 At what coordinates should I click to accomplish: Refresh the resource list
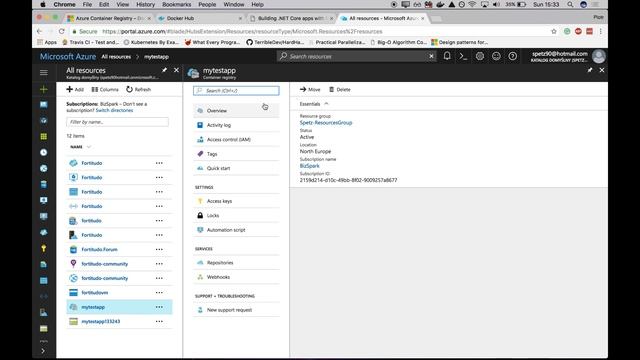(x=138, y=89)
